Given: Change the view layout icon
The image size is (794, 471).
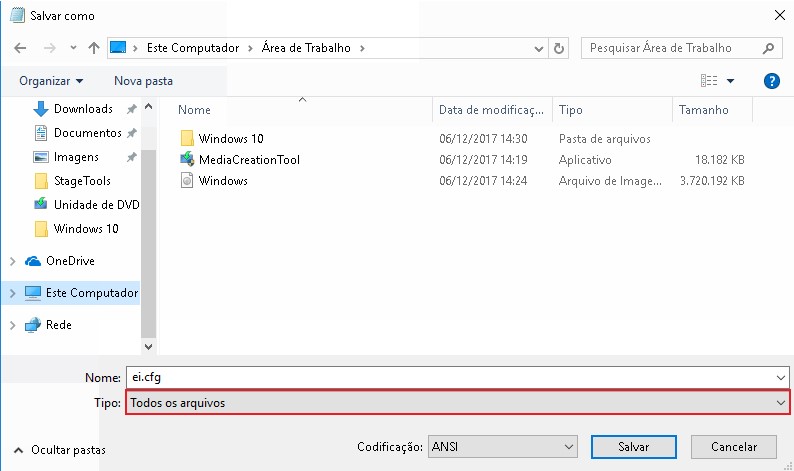Looking at the screenshot, I should click(x=709, y=81).
